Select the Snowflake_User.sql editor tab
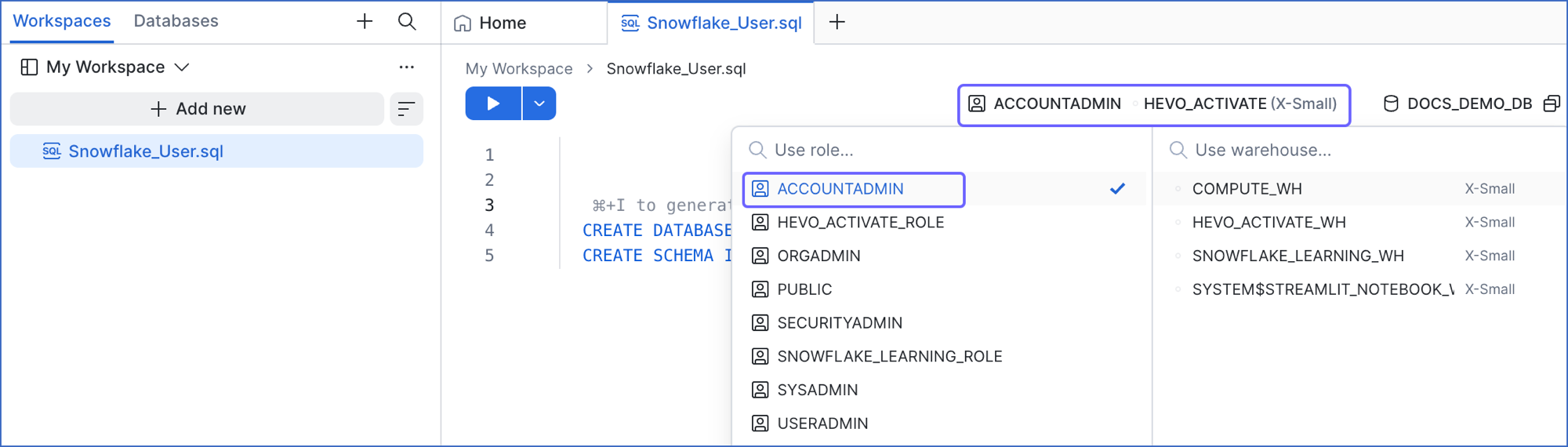Viewport: 1568px width, 447px height. pyautogui.click(x=711, y=23)
